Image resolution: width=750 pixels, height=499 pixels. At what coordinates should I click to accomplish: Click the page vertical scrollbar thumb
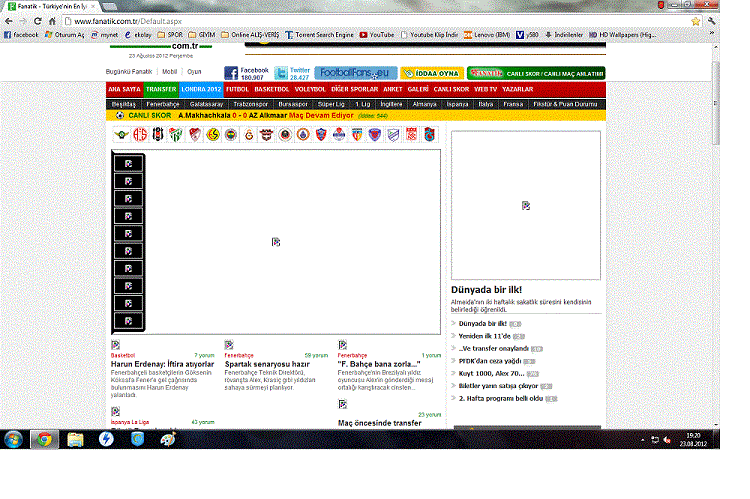click(716, 103)
